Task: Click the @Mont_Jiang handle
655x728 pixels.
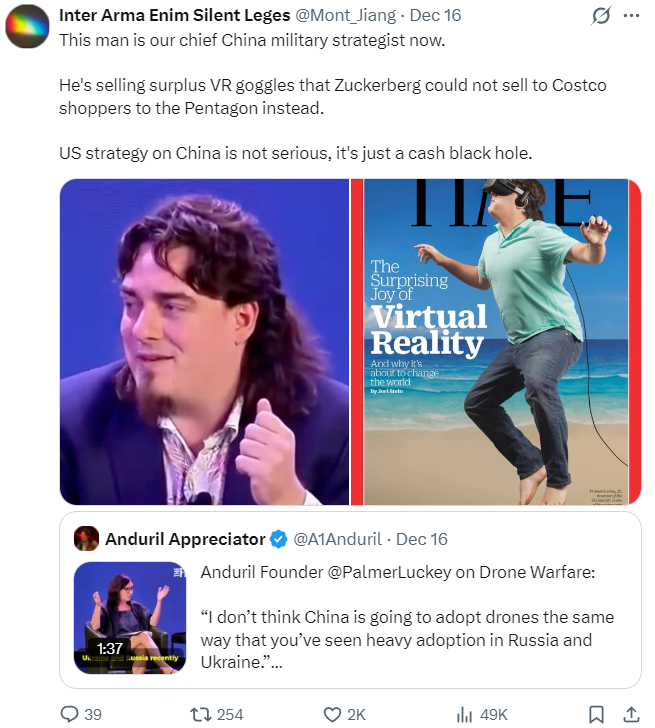Action: point(346,15)
